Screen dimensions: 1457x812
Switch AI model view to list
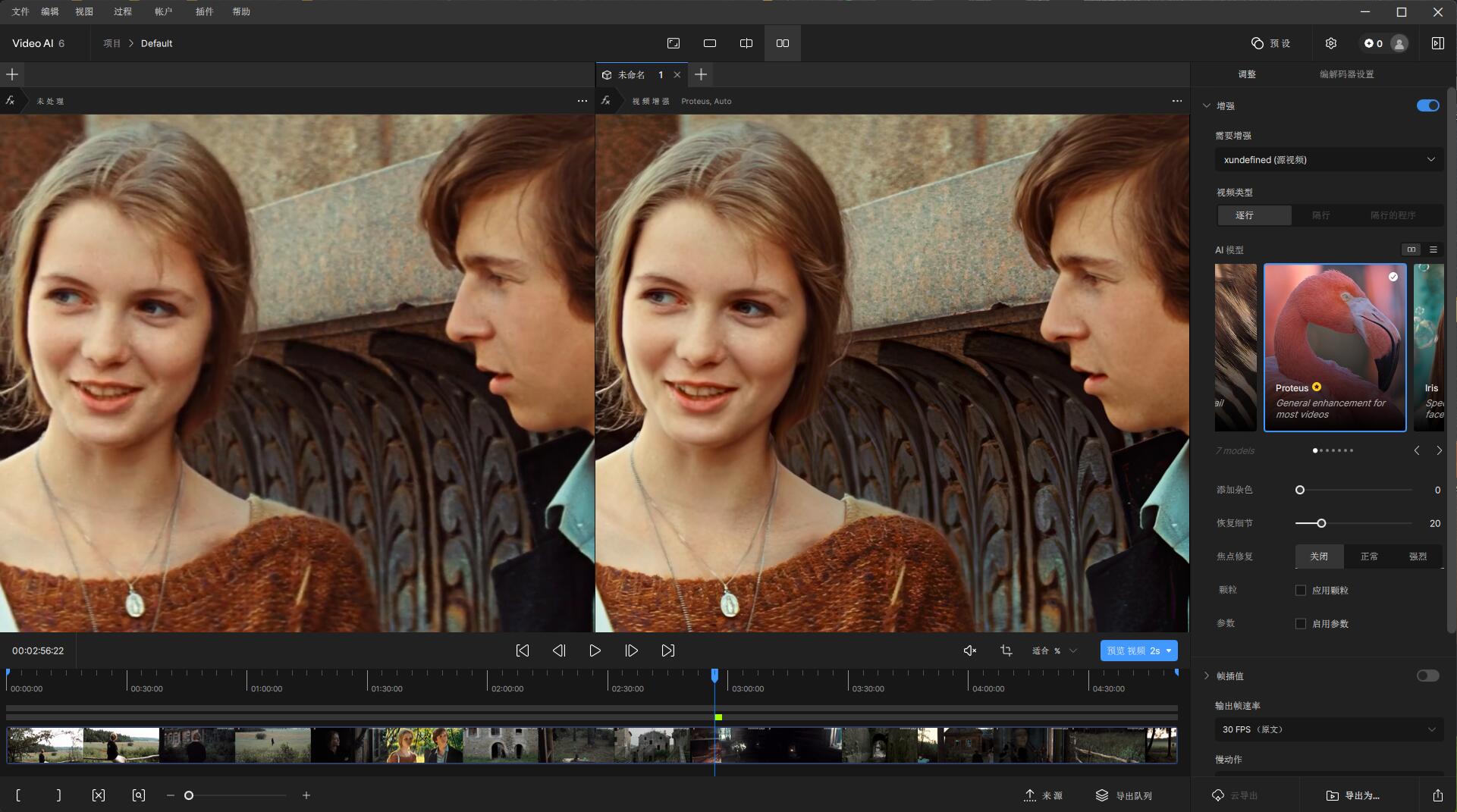(x=1433, y=249)
